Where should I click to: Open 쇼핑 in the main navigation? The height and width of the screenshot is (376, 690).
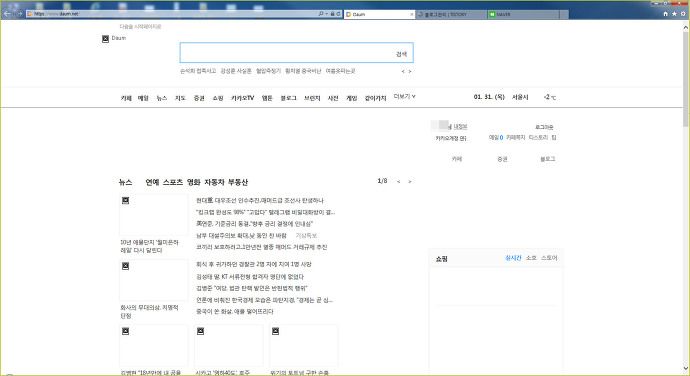(x=218, y=98)
